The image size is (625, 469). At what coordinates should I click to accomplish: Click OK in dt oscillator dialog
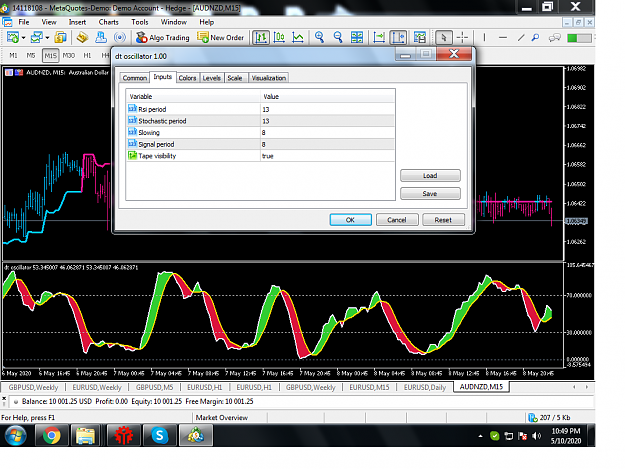(350, 220)
